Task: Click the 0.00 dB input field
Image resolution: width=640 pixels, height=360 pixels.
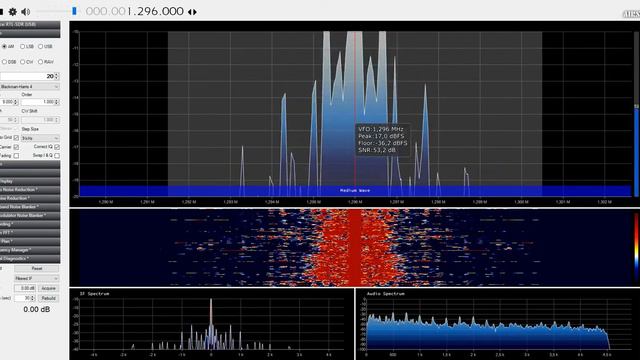Action: (25, 288)
